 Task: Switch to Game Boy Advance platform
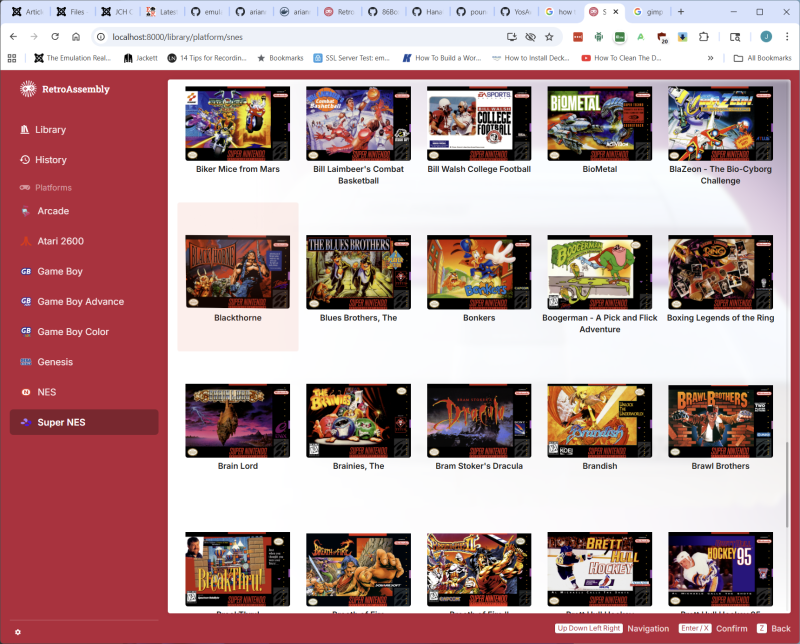80,301
